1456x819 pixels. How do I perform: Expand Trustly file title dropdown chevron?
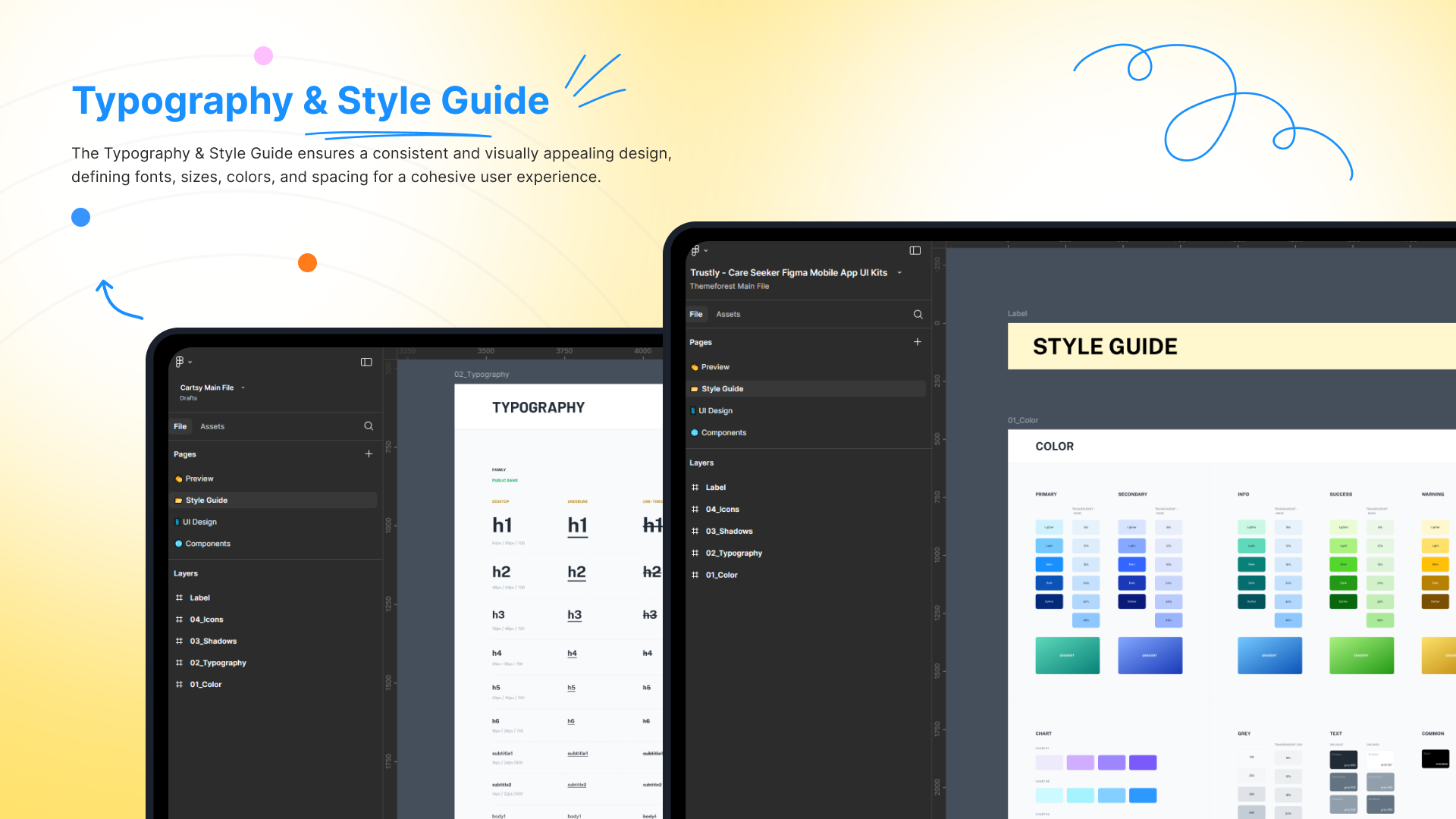899,273
